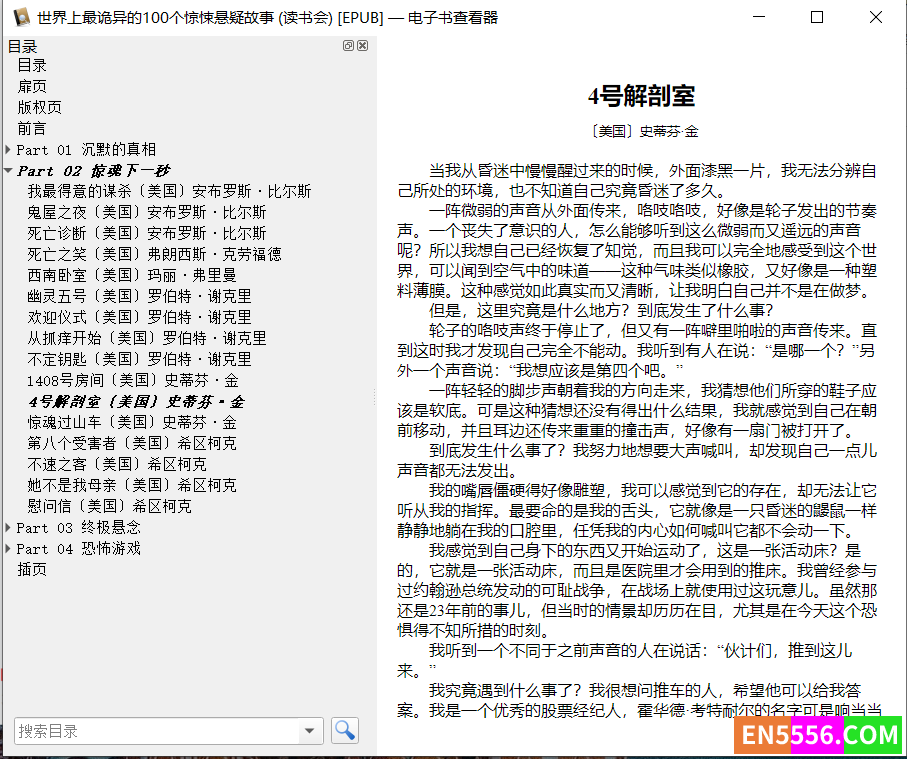This screenshot has width=907, height=759.
Task: Select Part 01 沉默的真相 label
Action: [x=86, y=150]
